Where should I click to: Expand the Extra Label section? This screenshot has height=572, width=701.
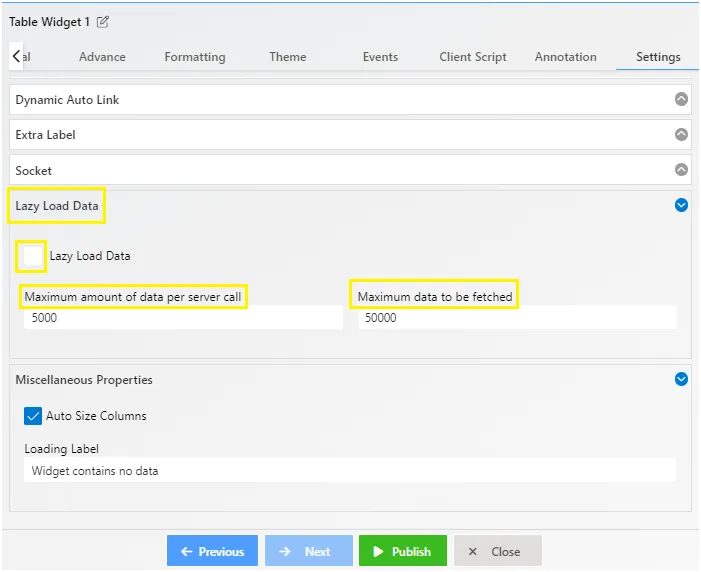[681, 134]
